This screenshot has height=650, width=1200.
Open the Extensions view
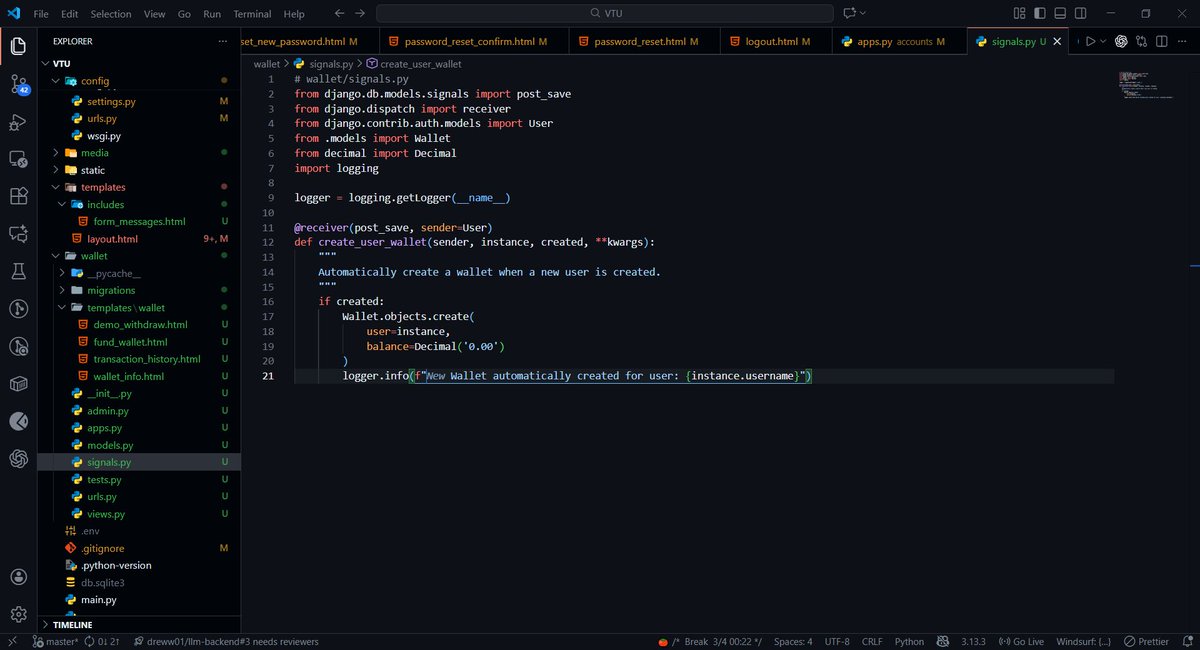pyautogui.click(x=17, y=196)
